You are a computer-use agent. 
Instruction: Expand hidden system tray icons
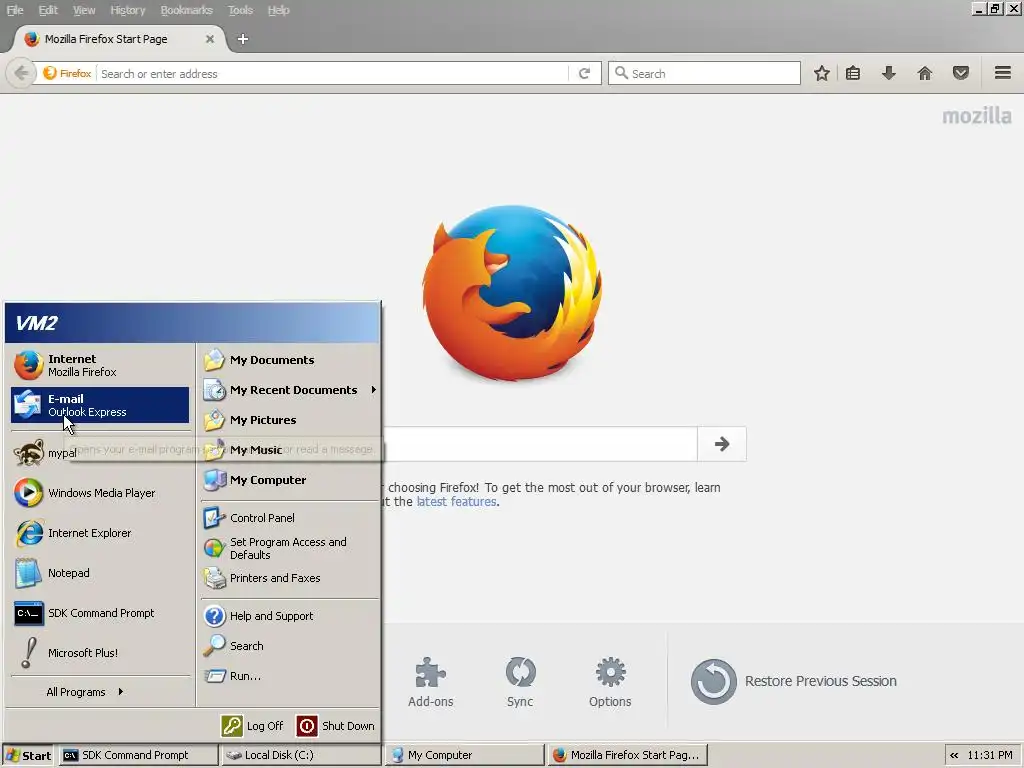(x=954, y=755)
